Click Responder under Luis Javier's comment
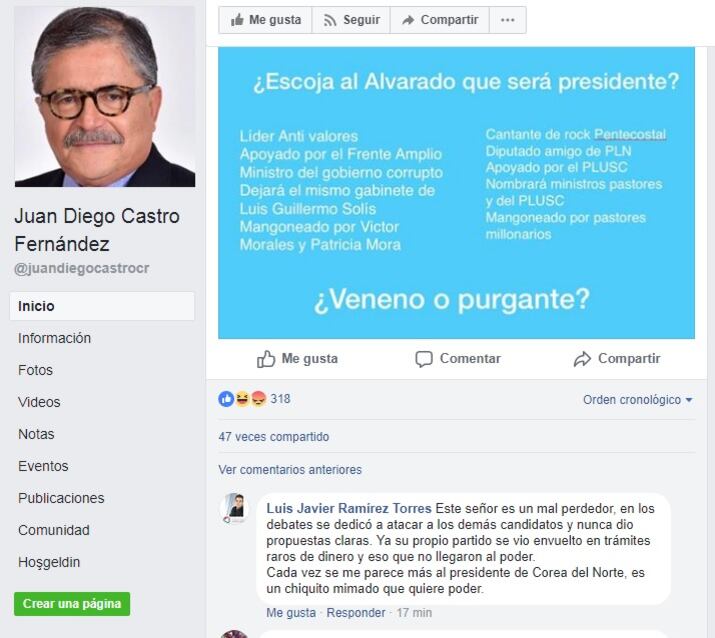This screenshot has height=638, width=715. [356, 612]
